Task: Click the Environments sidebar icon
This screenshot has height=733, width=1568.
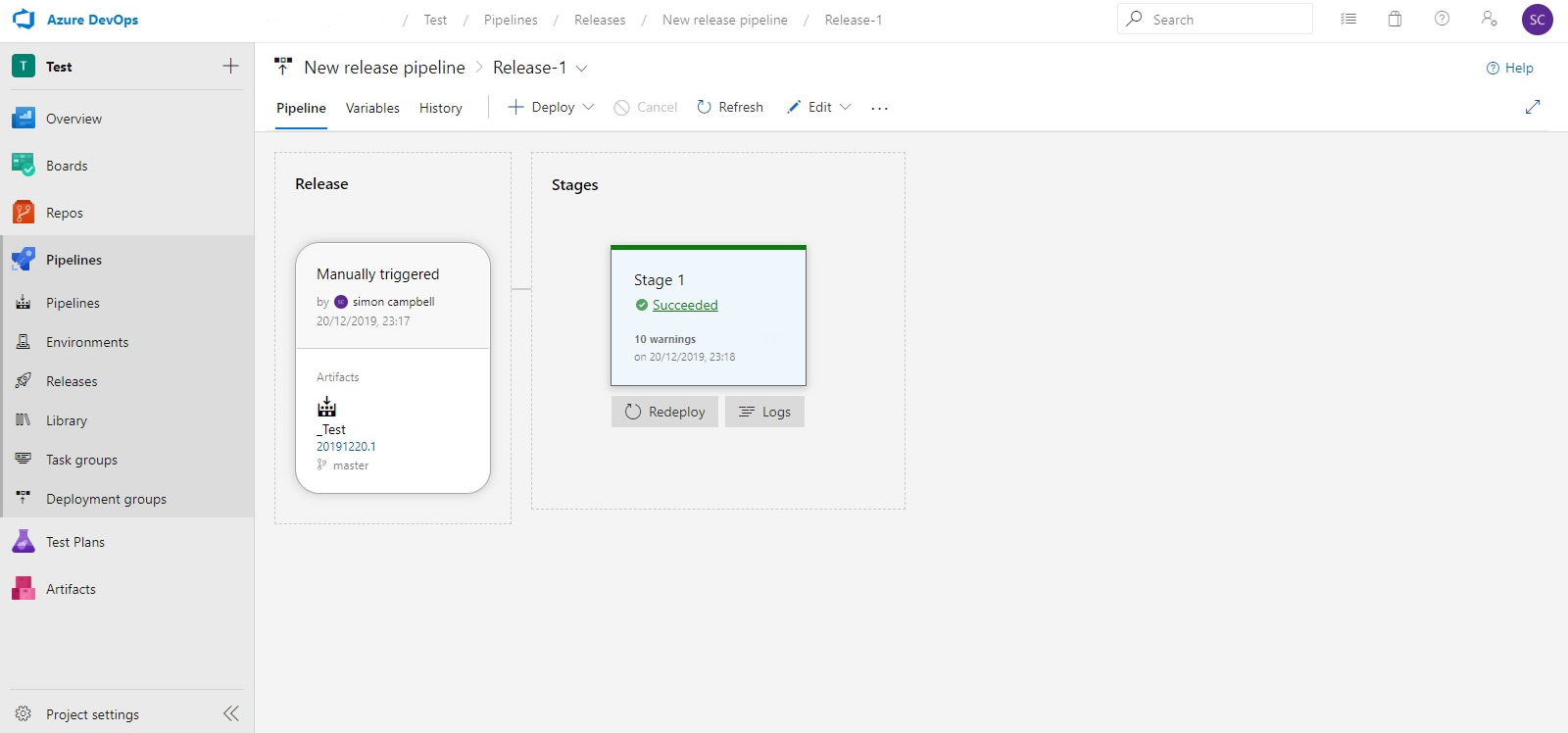Action: click(24, 342)
